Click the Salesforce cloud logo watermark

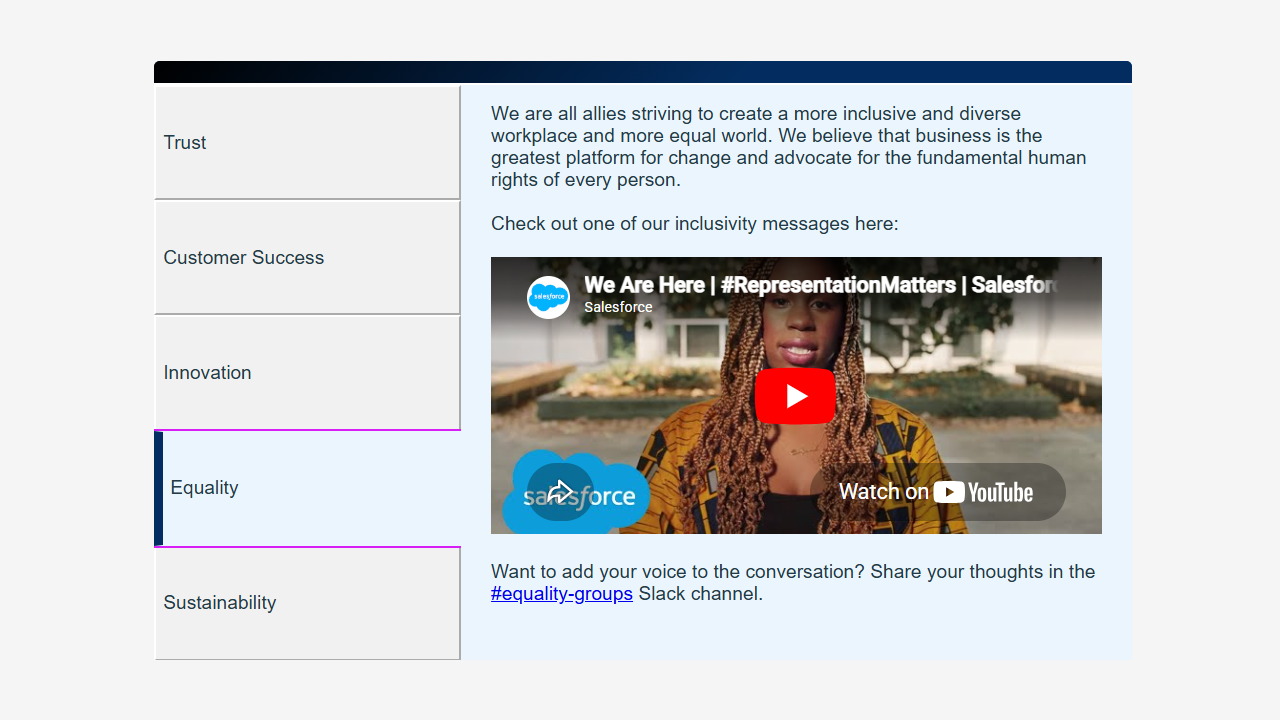pyautogui.click(x=580, y=492)
